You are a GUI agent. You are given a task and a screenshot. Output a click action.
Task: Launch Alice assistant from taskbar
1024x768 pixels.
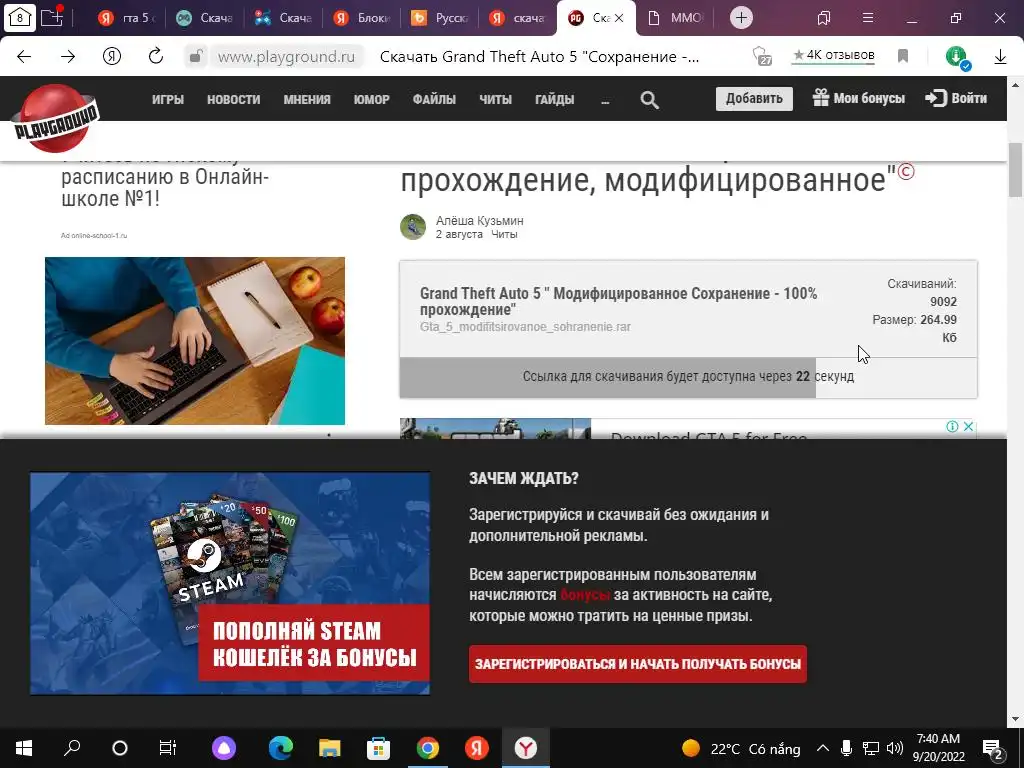pyautogui.click(x=224, y=748)
